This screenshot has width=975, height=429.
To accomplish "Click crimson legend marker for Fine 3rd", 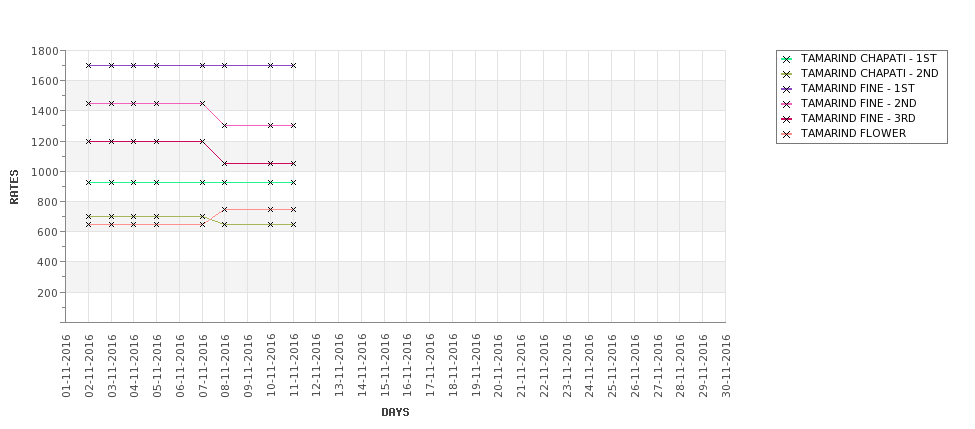I will pos(787,119).
